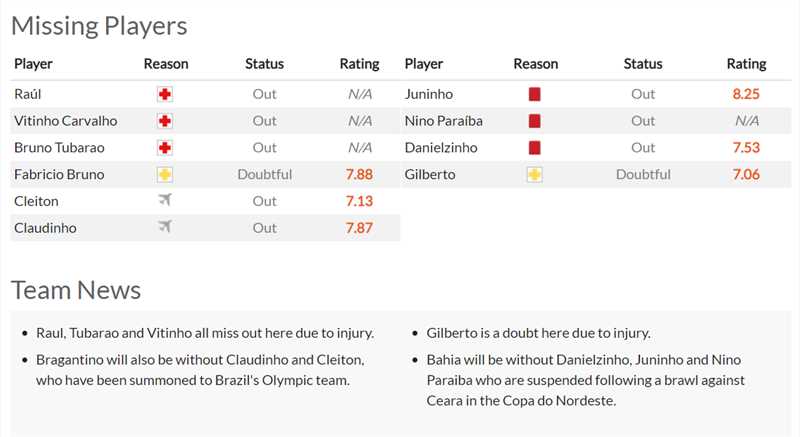The height and width of the screenshot is (437, 800).
Task: Click Claudinho's airplane icon
Action: coord(165,228)
